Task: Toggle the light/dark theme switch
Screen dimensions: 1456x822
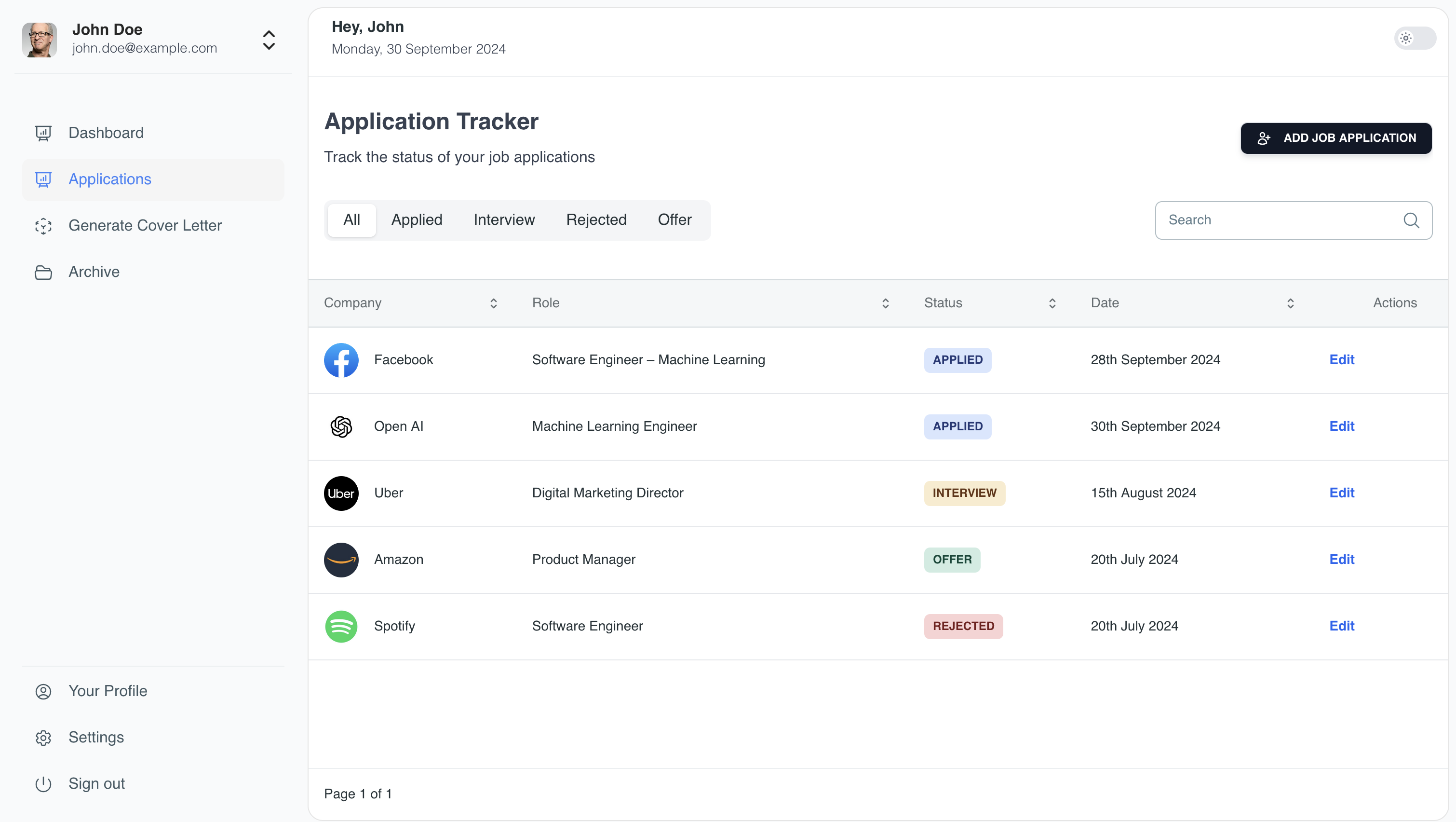Action: pyautogui.click(x=1414, y=39)
